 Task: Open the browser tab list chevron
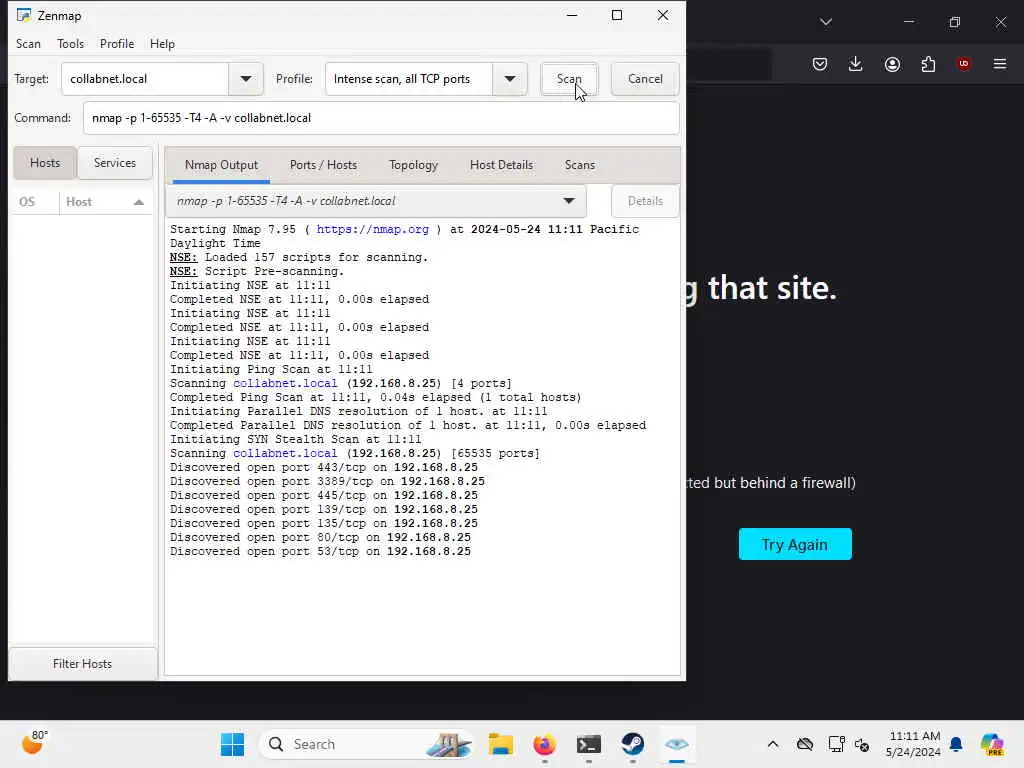[826, 22]
